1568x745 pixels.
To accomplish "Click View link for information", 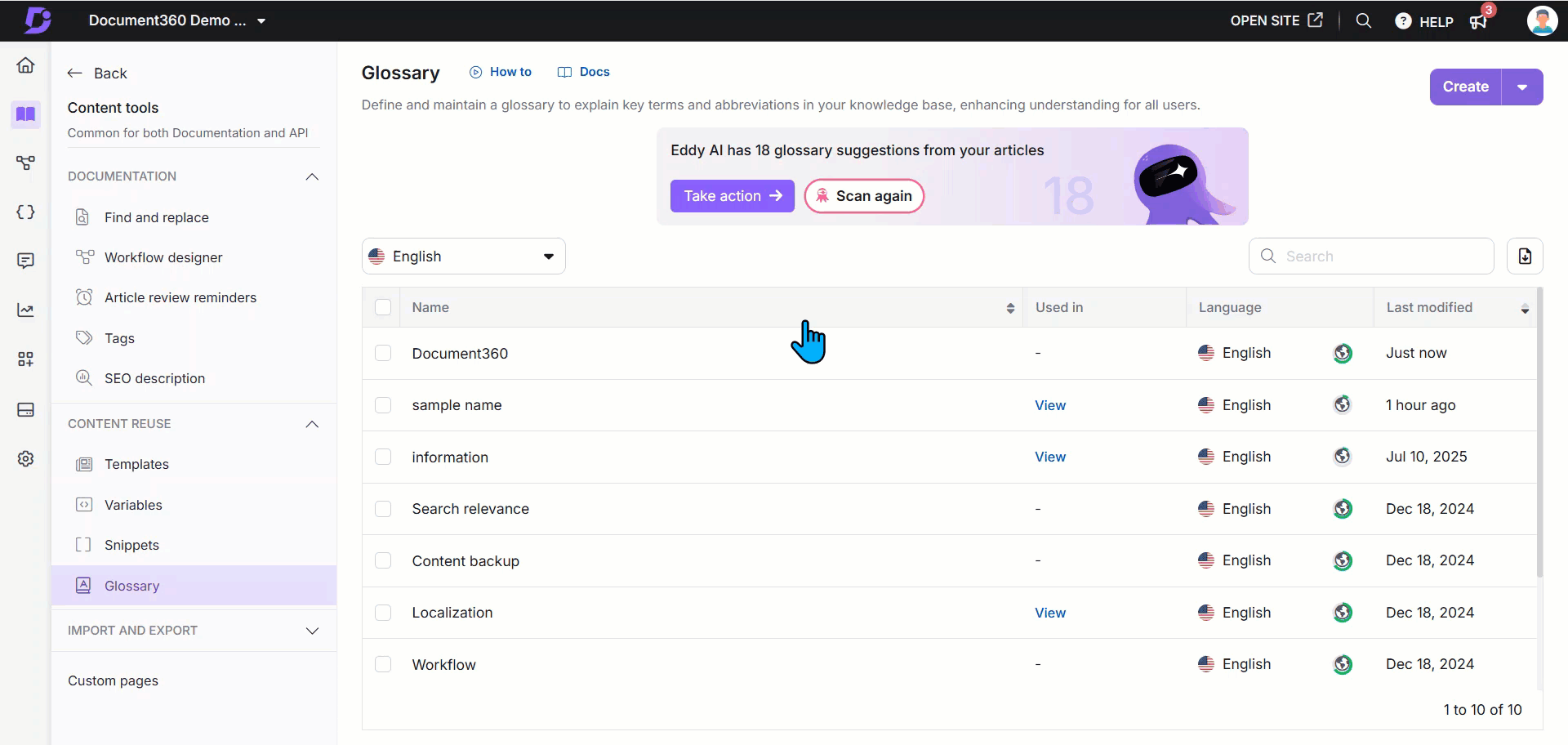I will click(1050, 457).
